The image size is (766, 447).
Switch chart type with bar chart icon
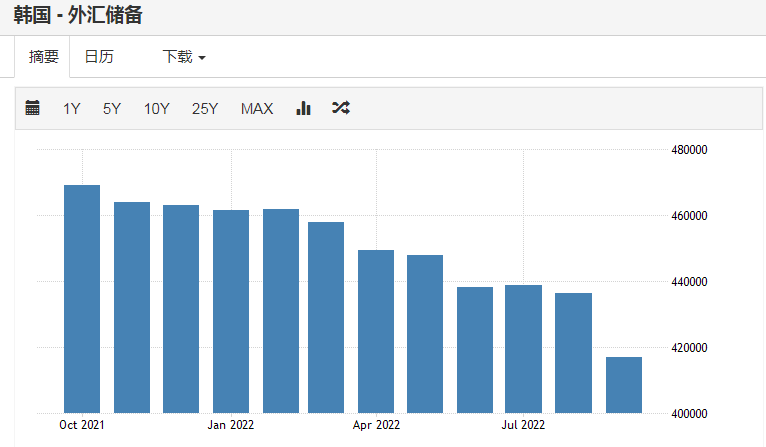click(303, 107)
